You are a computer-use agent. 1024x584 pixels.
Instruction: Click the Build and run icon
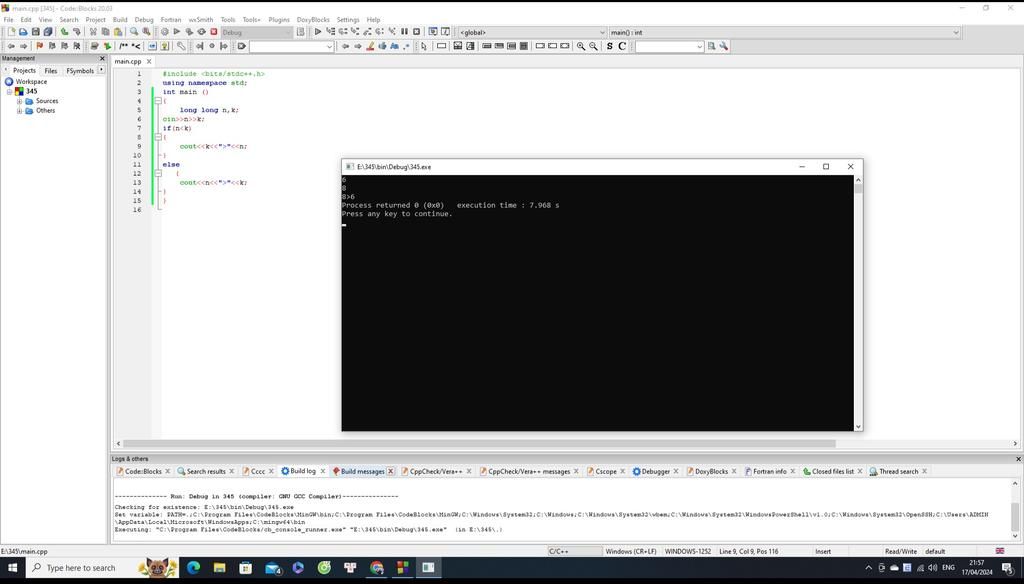pos(189,31)
